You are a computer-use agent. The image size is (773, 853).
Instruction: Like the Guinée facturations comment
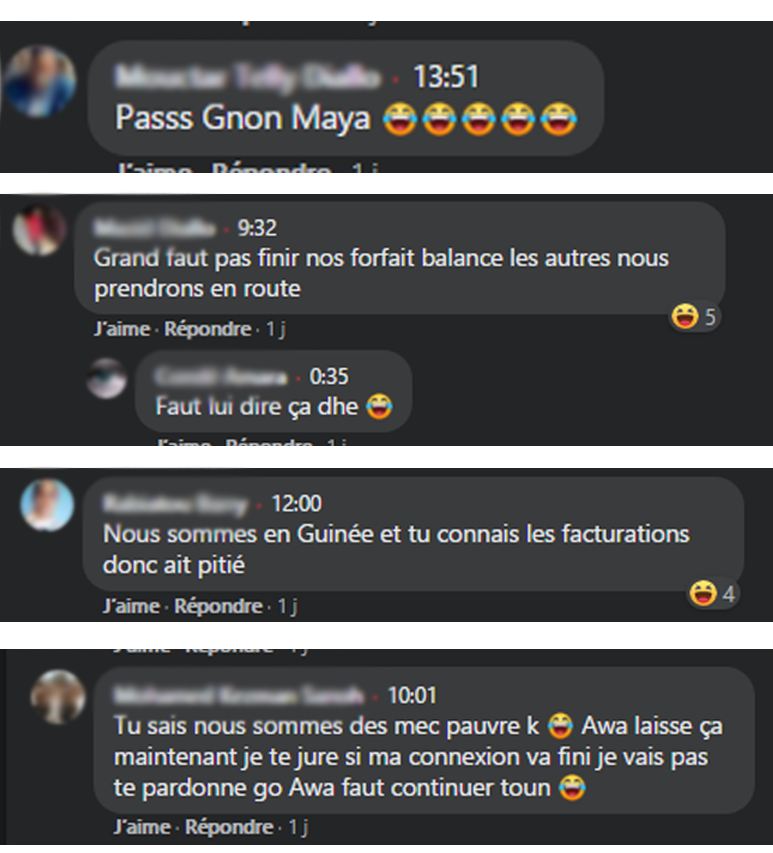[131, 606]
